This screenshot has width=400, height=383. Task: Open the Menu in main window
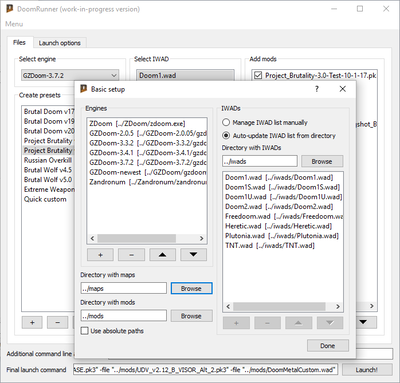point(14,24)
